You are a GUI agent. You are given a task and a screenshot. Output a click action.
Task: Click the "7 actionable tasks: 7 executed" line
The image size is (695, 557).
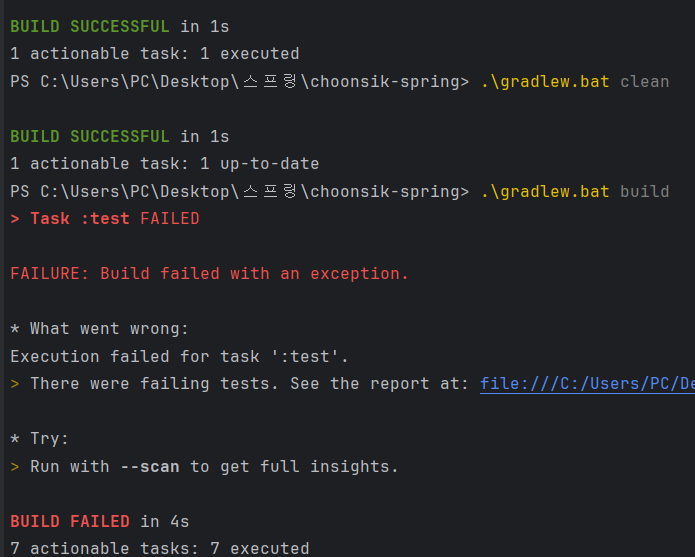click(159, 548)
